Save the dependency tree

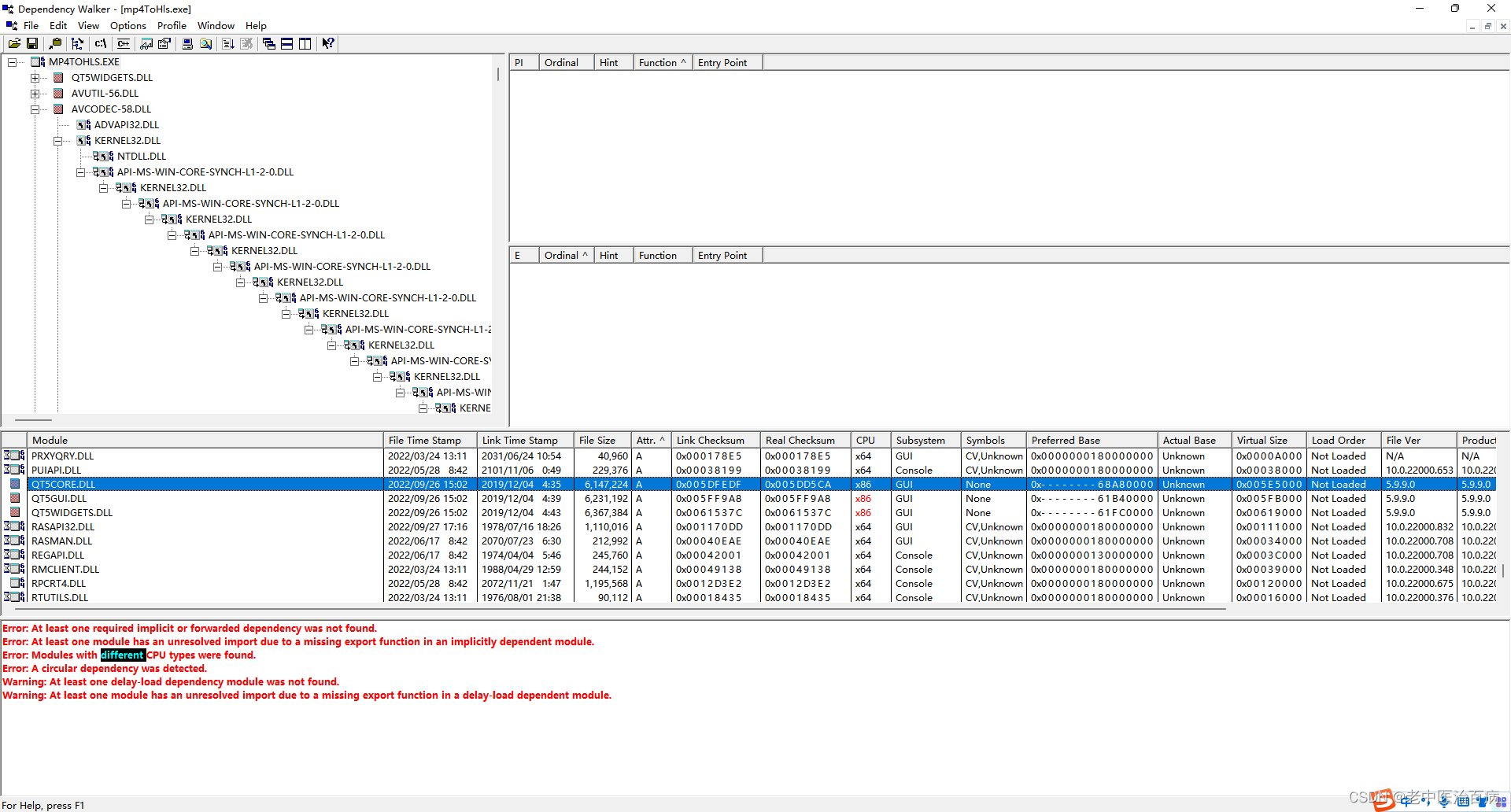(32, 43)
